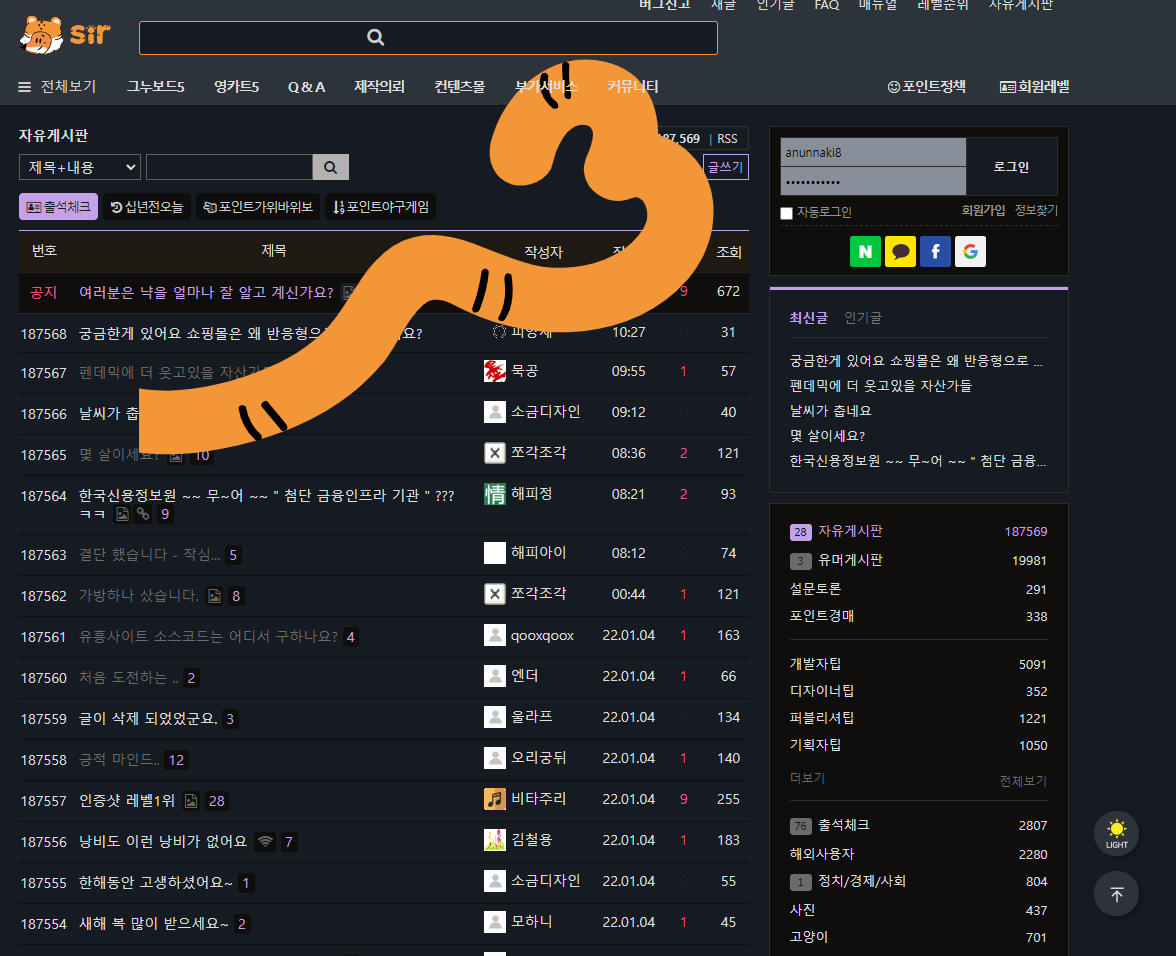Click the KakaoTalk login icon
The image size is (1176, 956).
point(900,252)
